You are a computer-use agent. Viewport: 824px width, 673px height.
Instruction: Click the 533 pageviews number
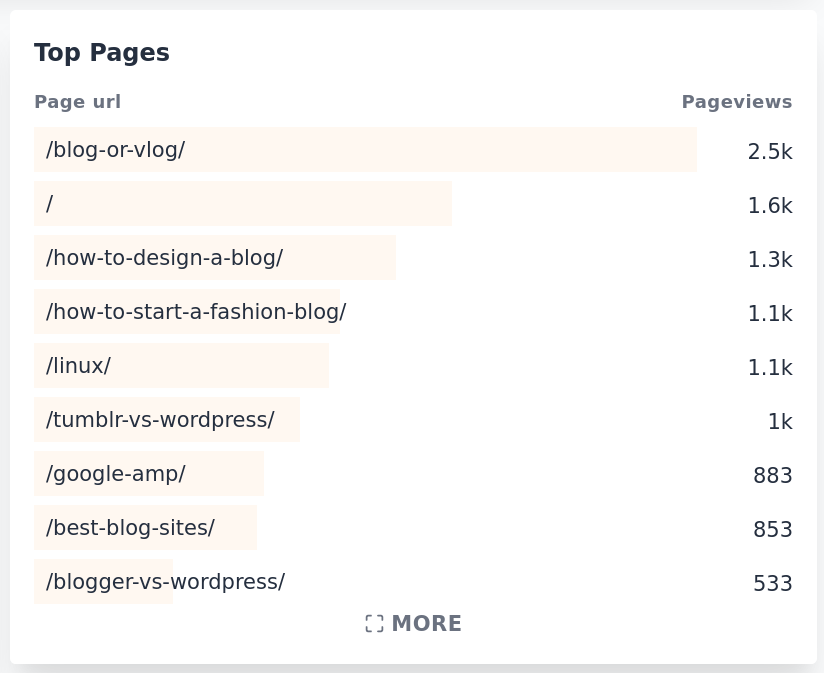[772, 584]
